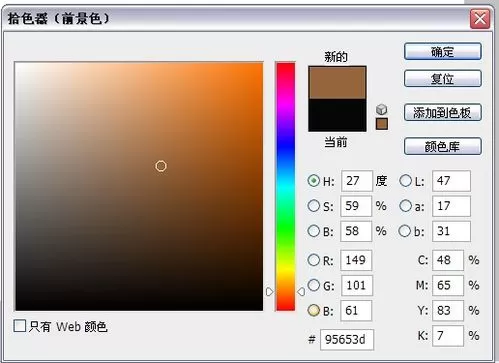Click the Y yellow field showing 83
499x363 pixels.
[448, 310]
